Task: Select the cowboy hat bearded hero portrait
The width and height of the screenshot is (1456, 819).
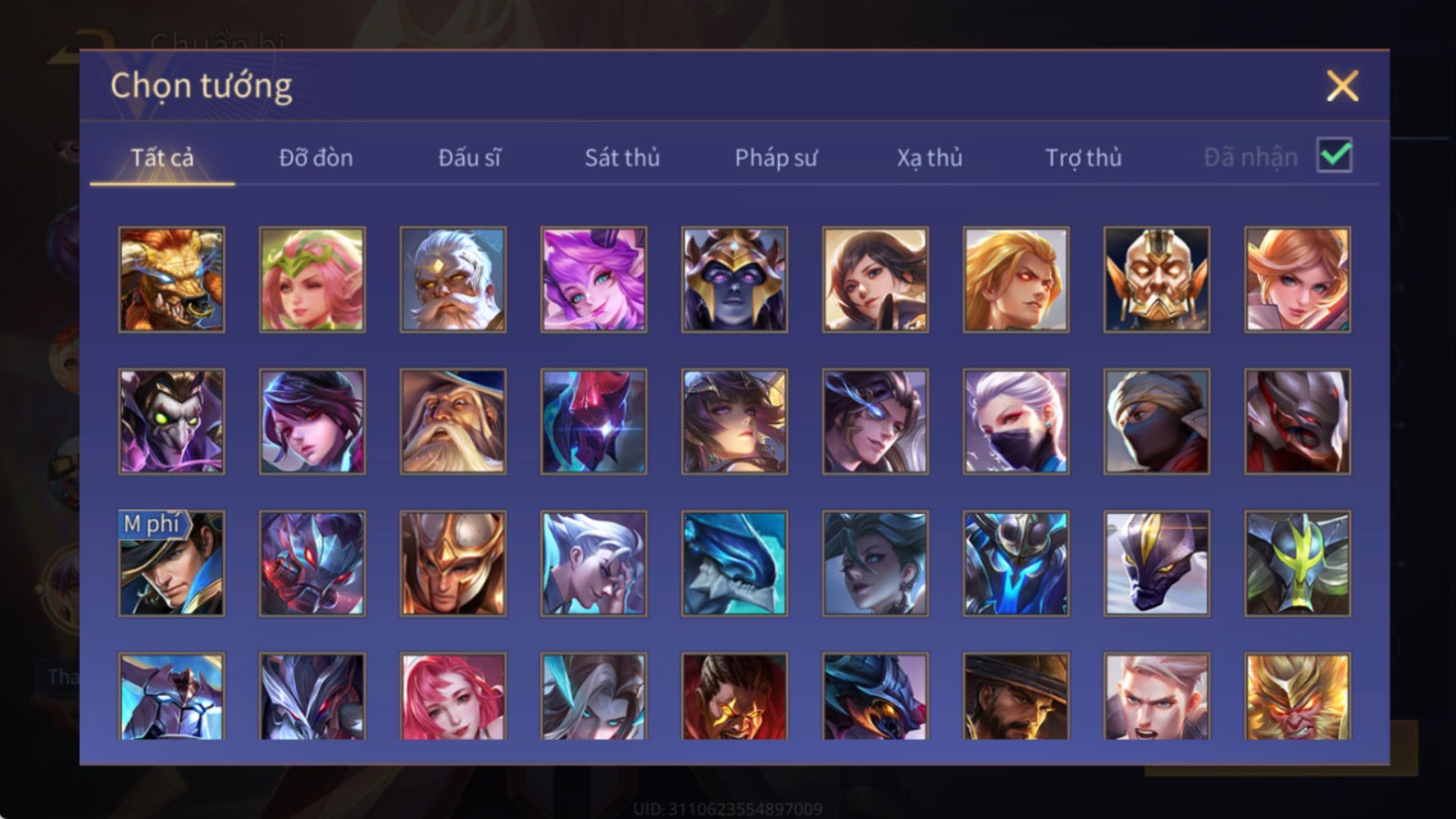Action: 1016,697
